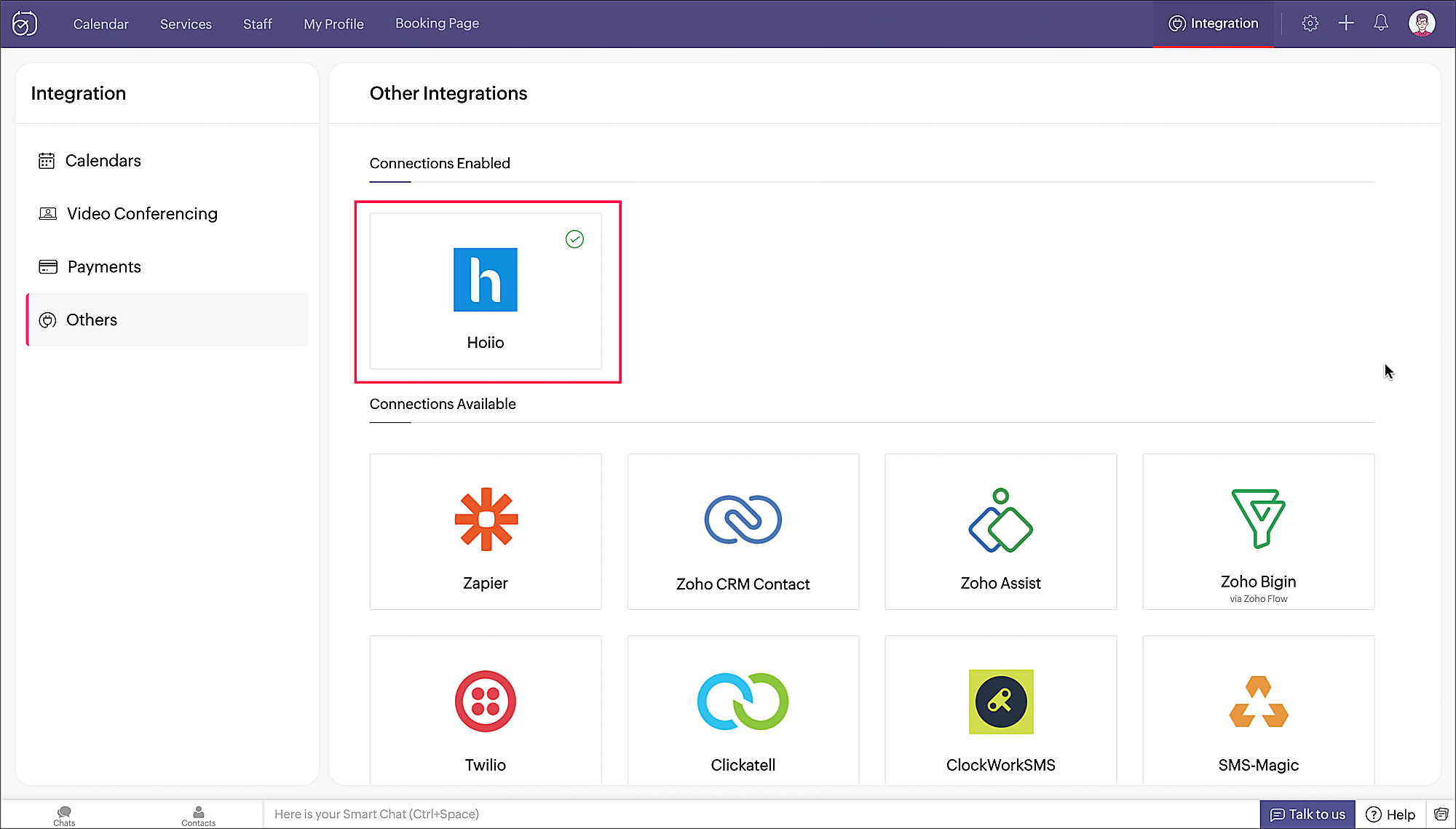The image size is (1456, 829).
Task: Click the Clickatell label text
Action: [x=743, y=765]
